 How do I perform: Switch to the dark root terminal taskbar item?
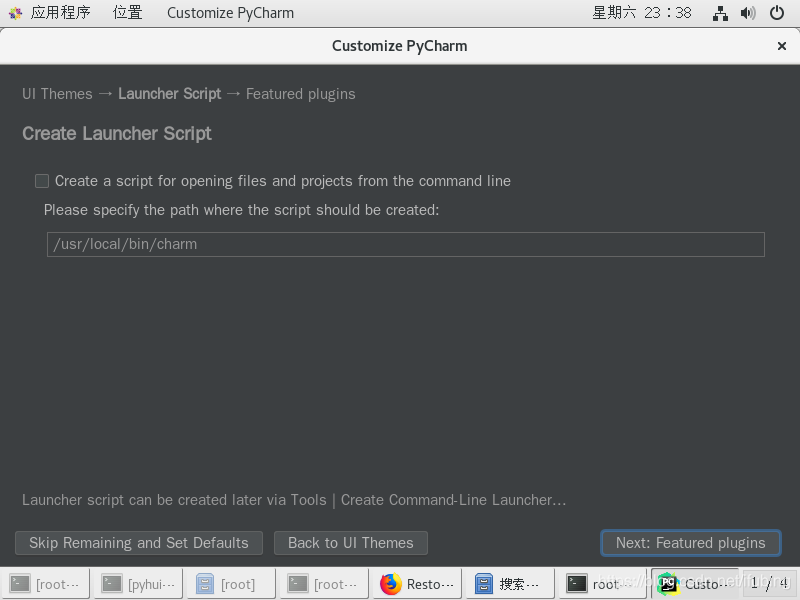[x=603, y=584]
